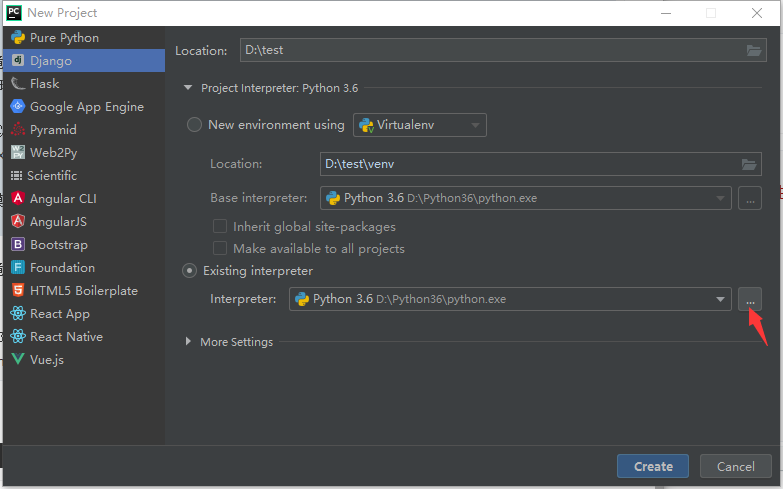The height and width of the screenshot is (489, 783).
Task: Select Pure Python in project list
Action: coord(64,38)
